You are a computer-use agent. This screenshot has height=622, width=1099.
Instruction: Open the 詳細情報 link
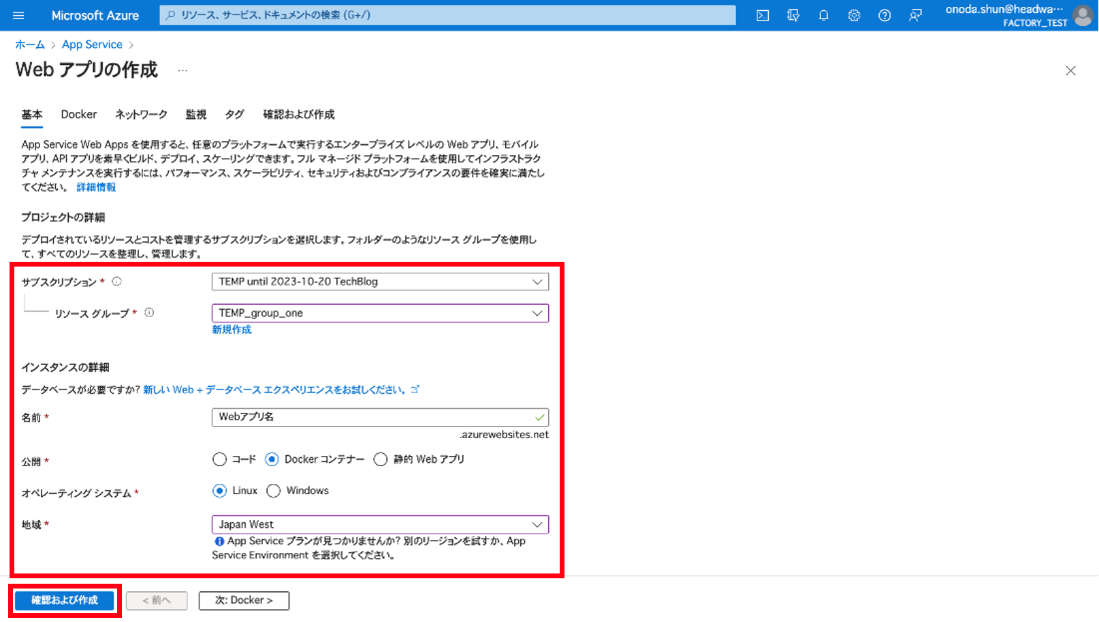[96, 187]
